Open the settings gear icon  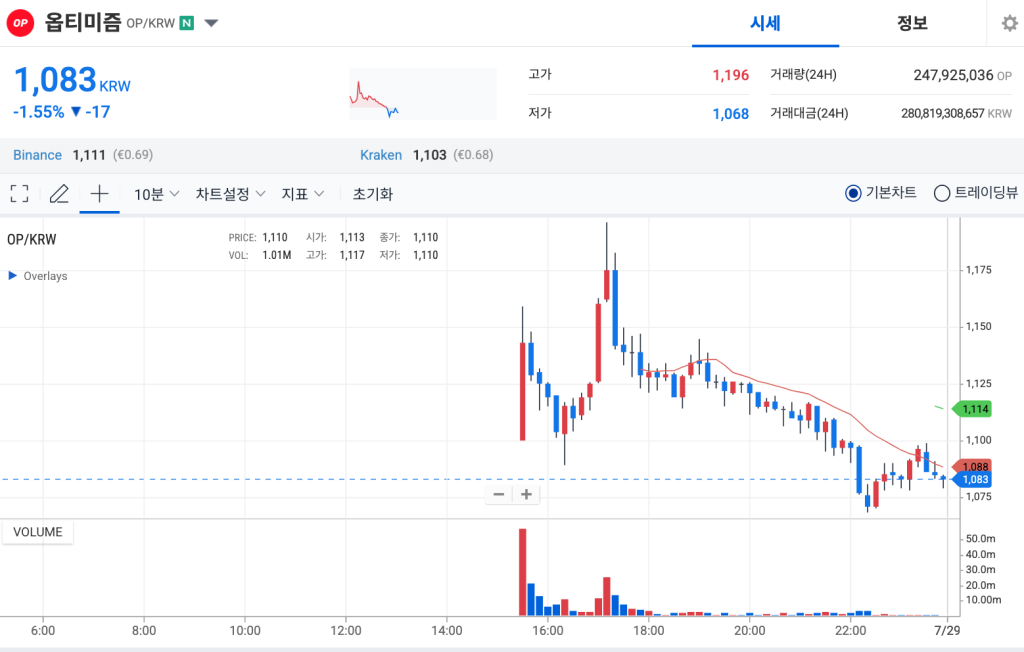tap(1010, 24)
